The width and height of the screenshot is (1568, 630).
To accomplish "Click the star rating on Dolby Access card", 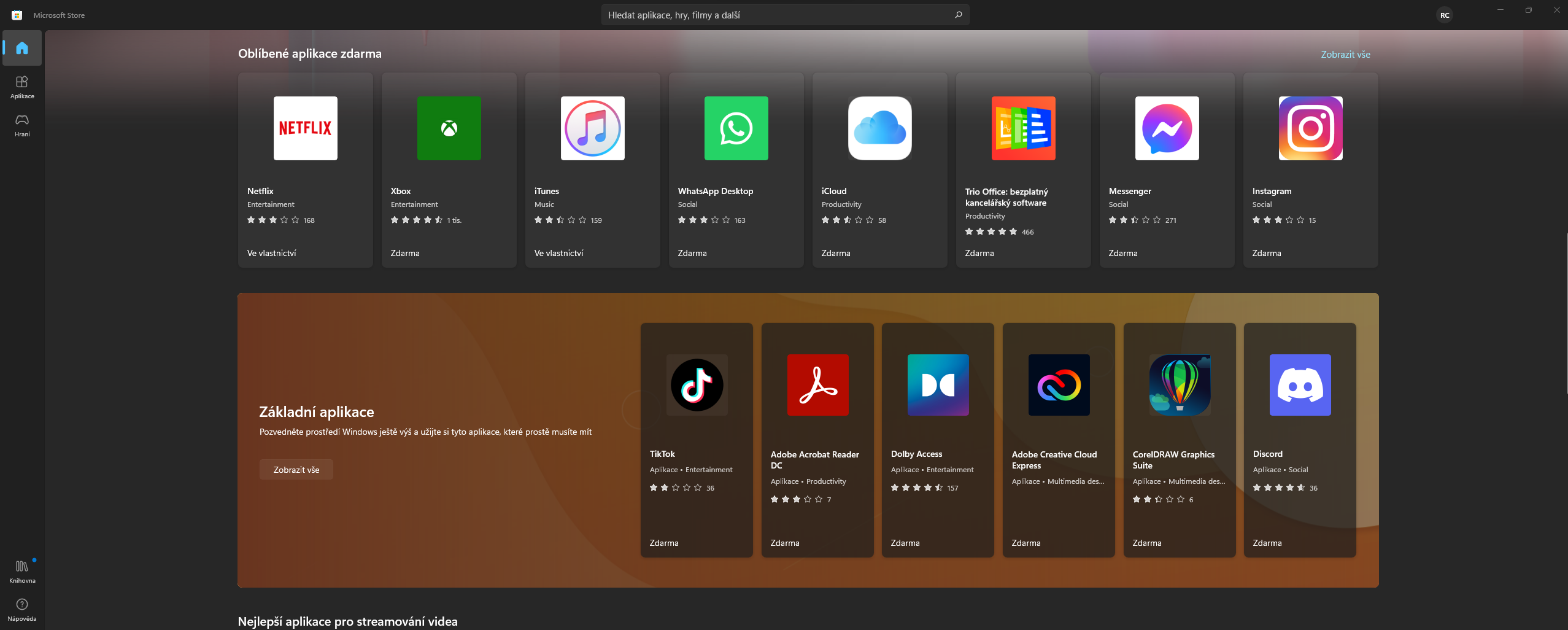I will [x=917, y=488].
